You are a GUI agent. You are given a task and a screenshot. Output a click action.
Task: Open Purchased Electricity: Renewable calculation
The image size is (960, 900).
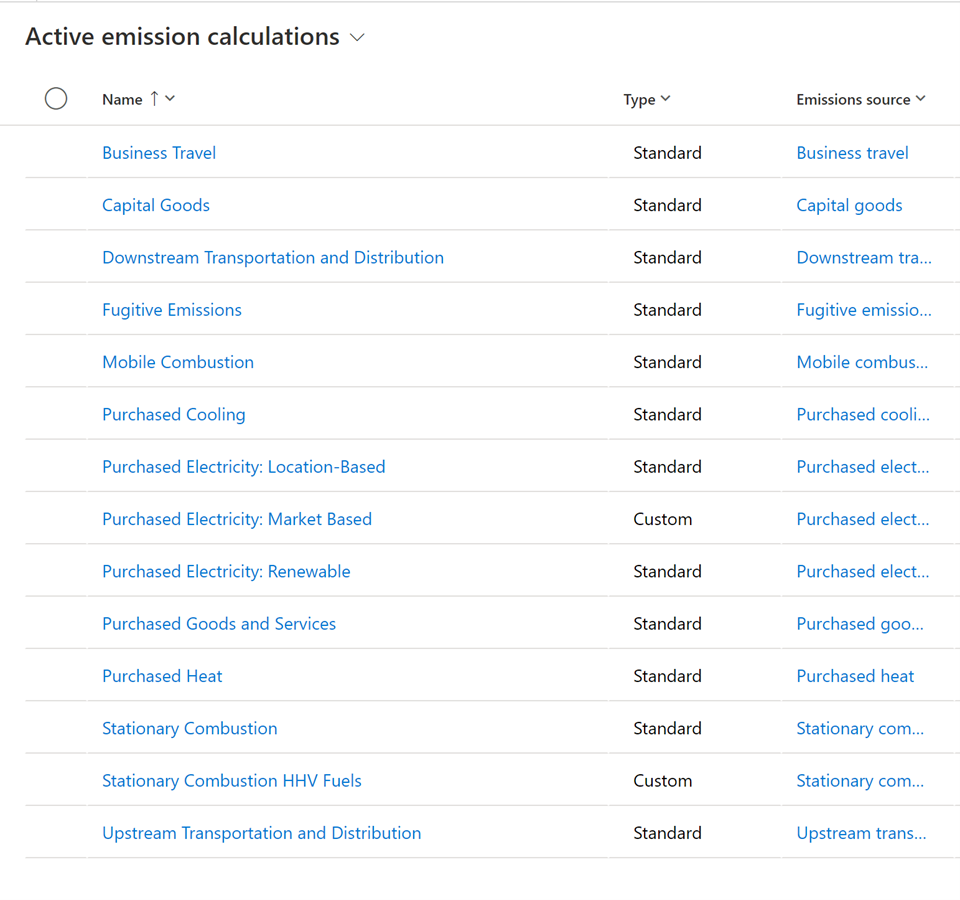(x=227, y=572)
